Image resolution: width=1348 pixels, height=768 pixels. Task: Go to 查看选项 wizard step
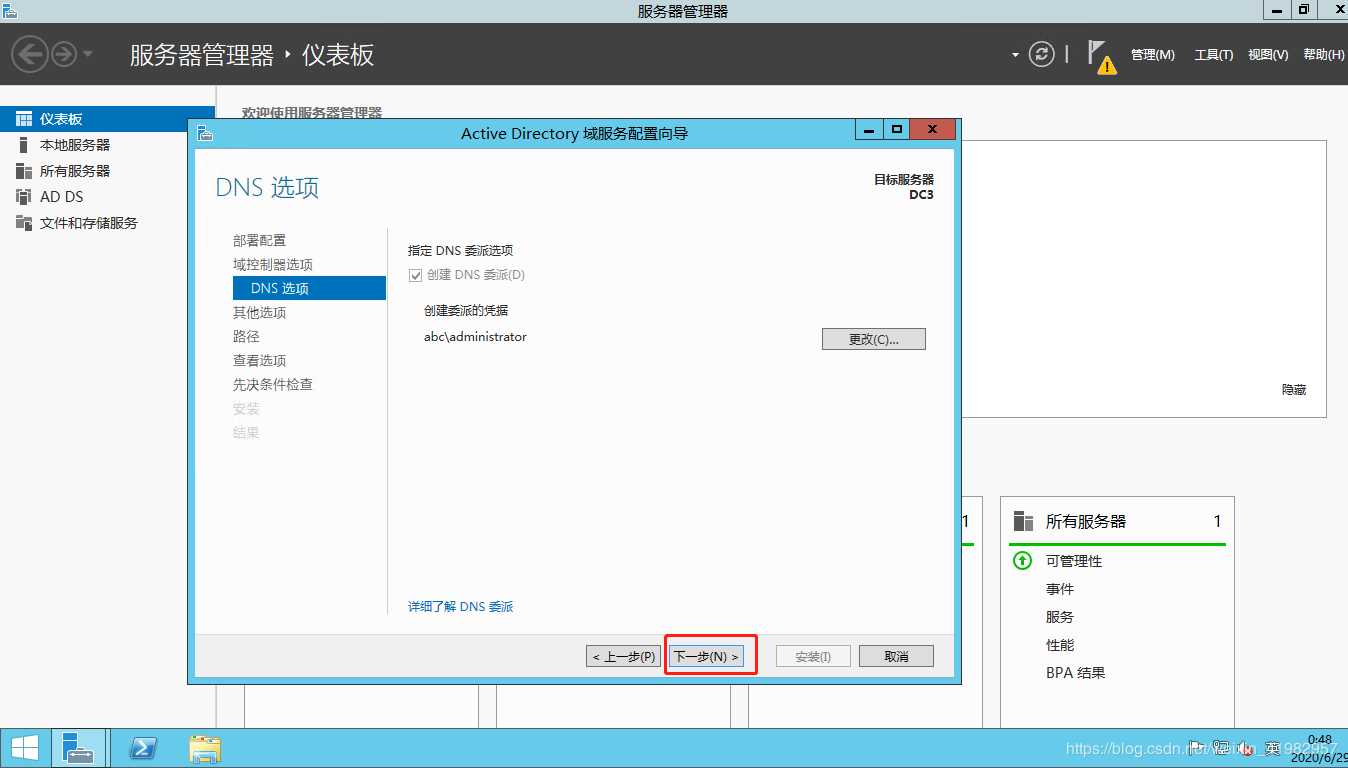pyautogui.click(x=259, y=360)
